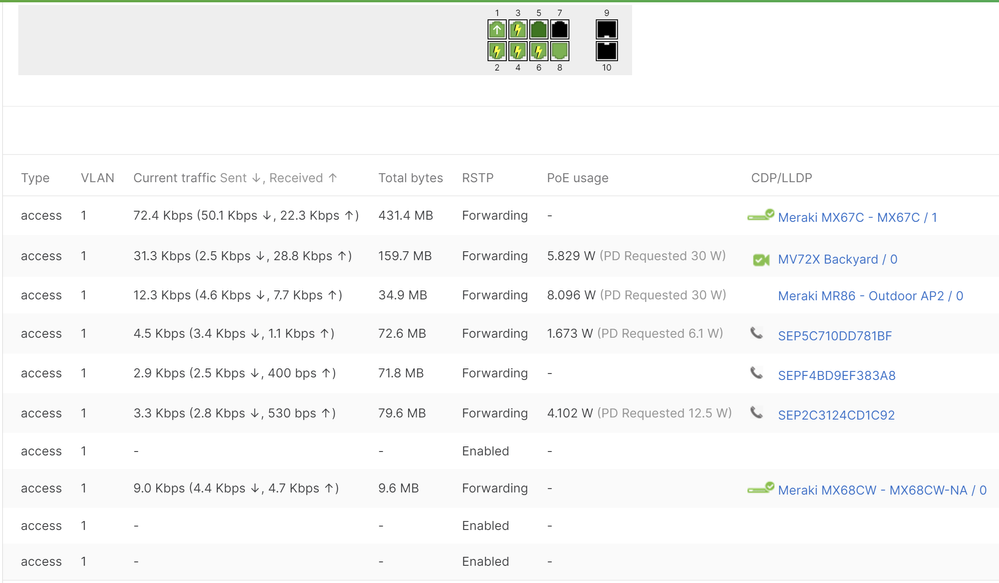This screenshot has height=583, width=999.
Task: Click SFP port 9 icon
Action: click(x=606, y=30)
